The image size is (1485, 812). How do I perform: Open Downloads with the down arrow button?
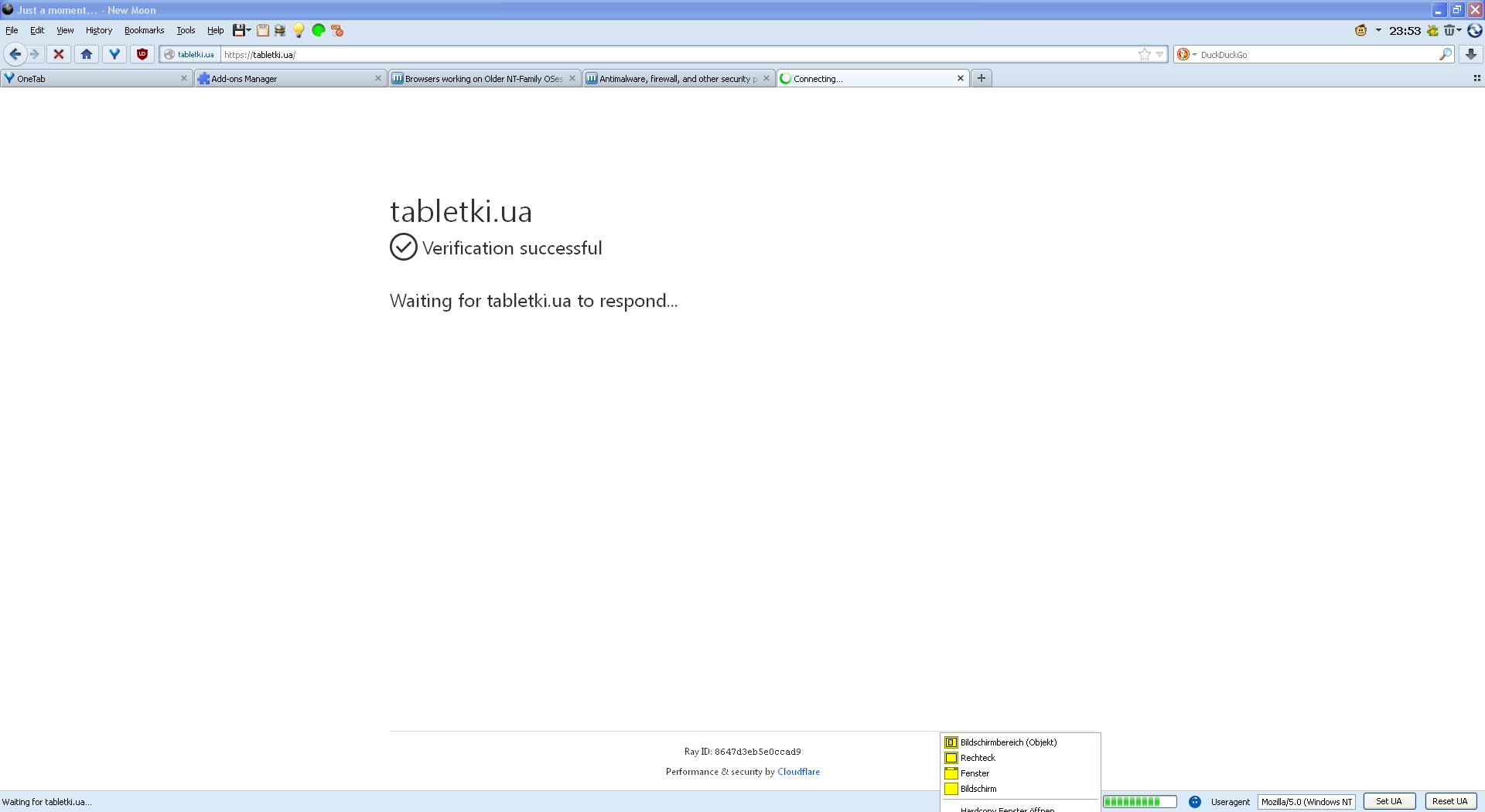click(x=1471, y=54)
